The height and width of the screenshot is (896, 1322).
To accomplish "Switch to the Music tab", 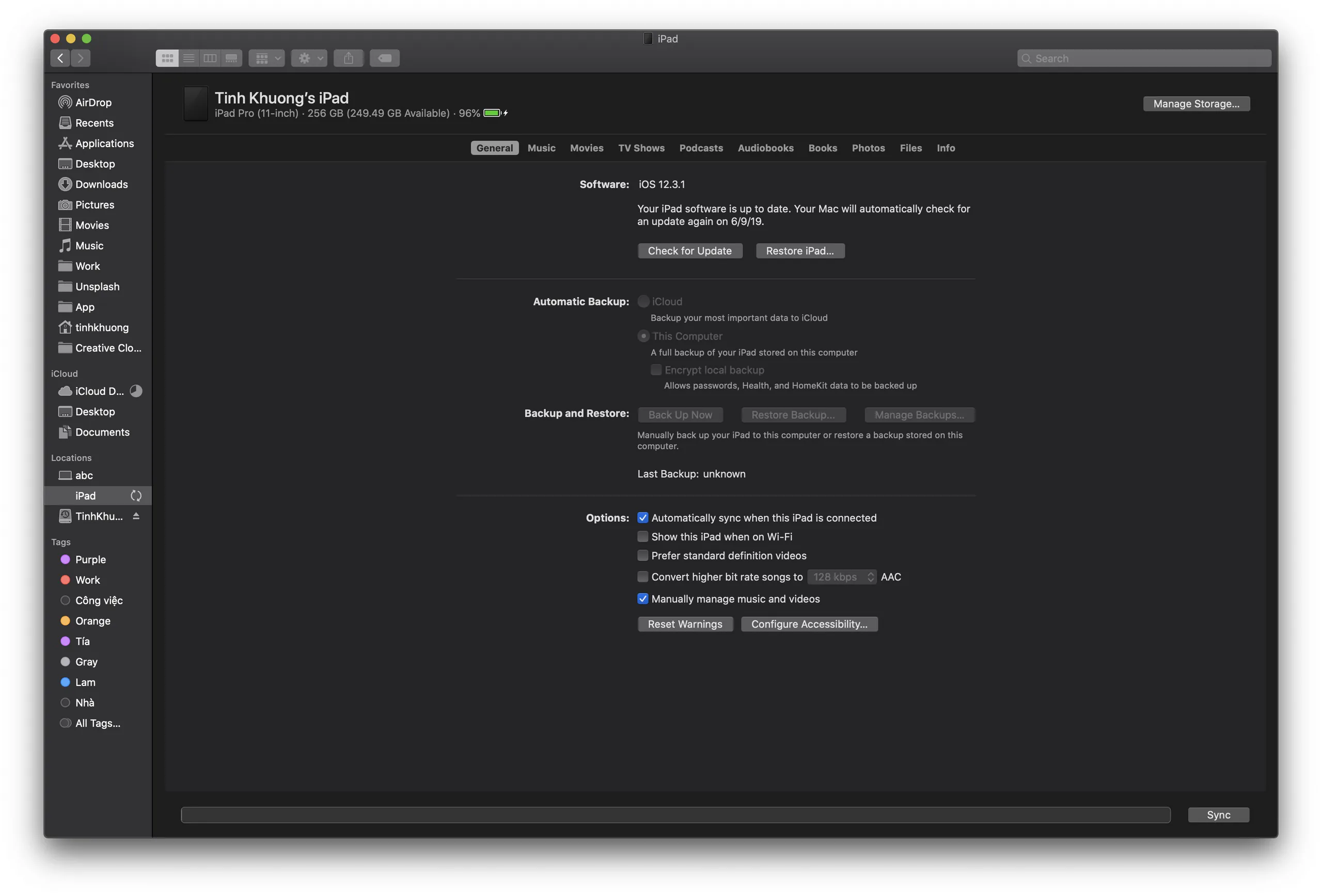I will (542, 148).
